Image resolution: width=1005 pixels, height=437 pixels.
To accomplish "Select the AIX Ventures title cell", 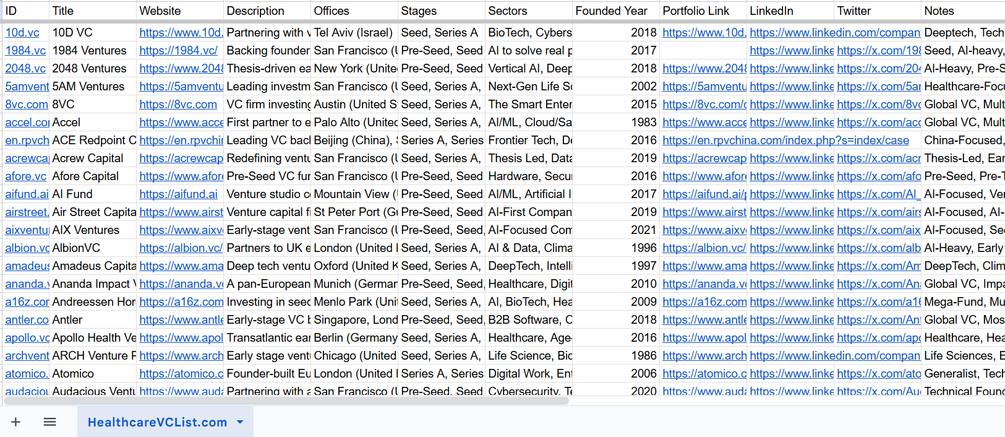I will [93, 230].
